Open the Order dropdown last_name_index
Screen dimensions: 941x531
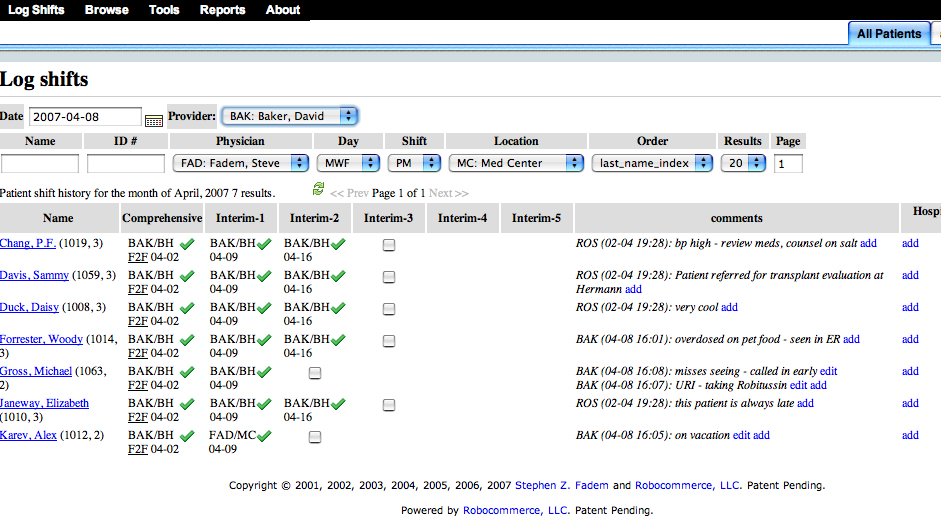click(x=652, y=163)
